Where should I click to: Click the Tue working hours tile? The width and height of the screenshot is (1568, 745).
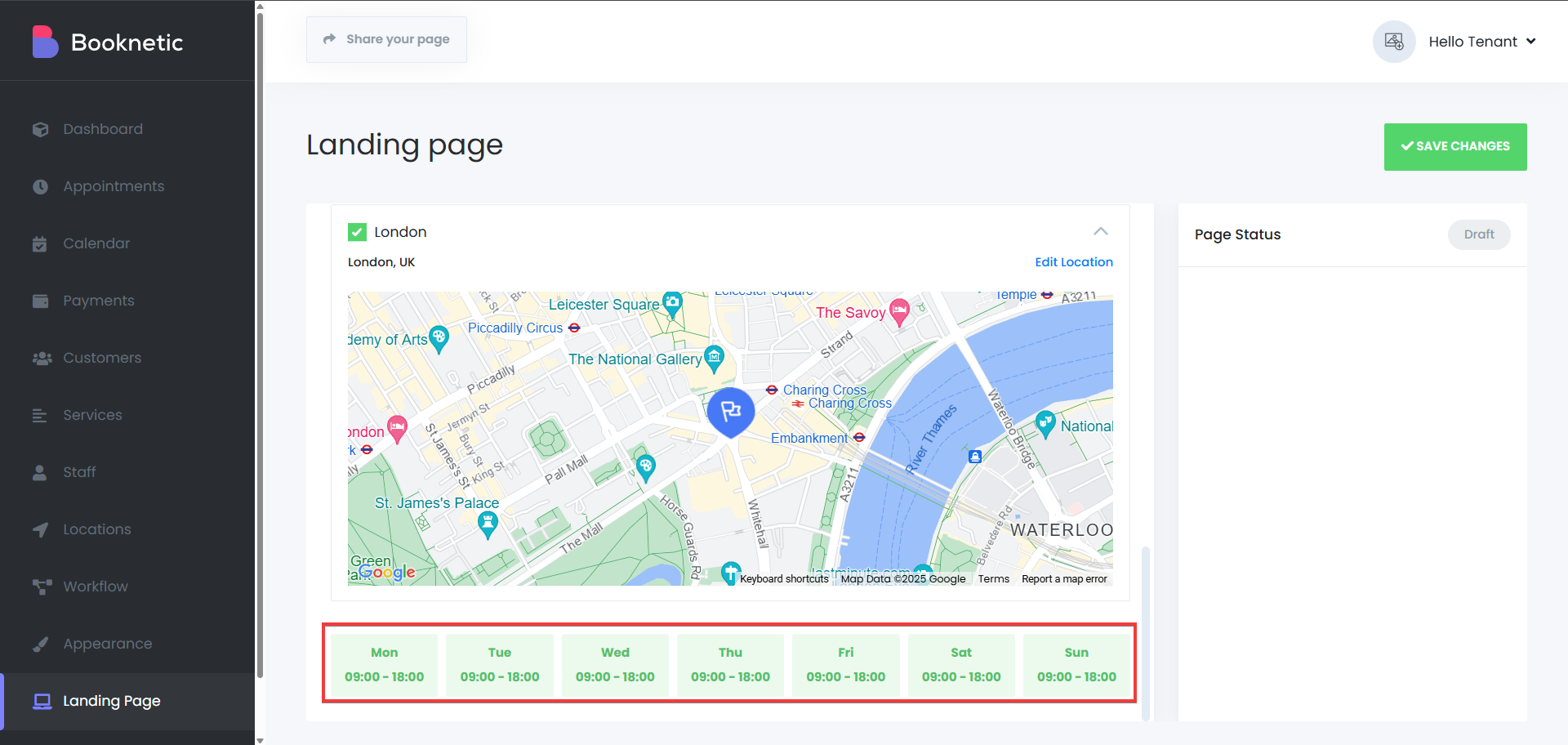point(500,665)
